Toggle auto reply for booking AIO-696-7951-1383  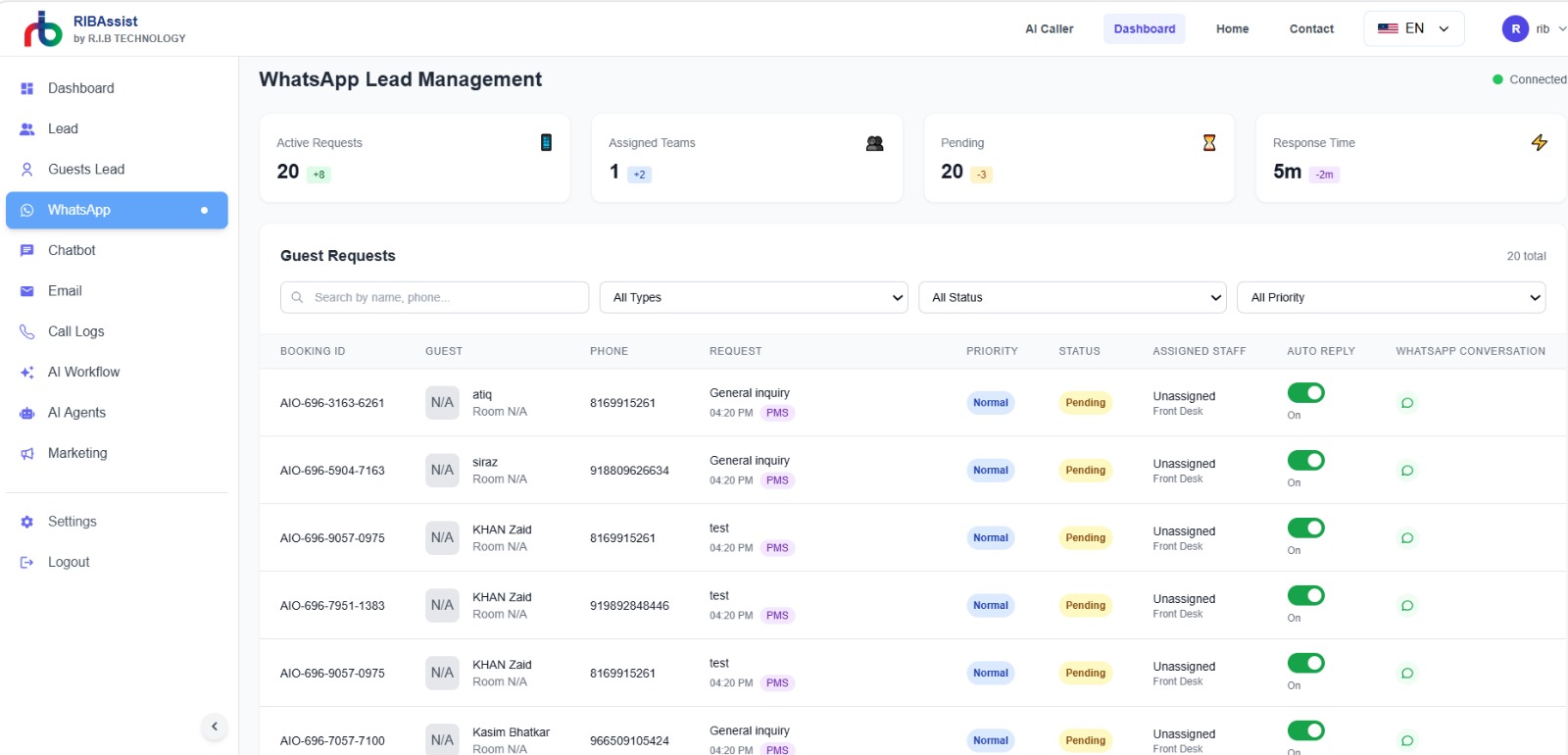1306,596
